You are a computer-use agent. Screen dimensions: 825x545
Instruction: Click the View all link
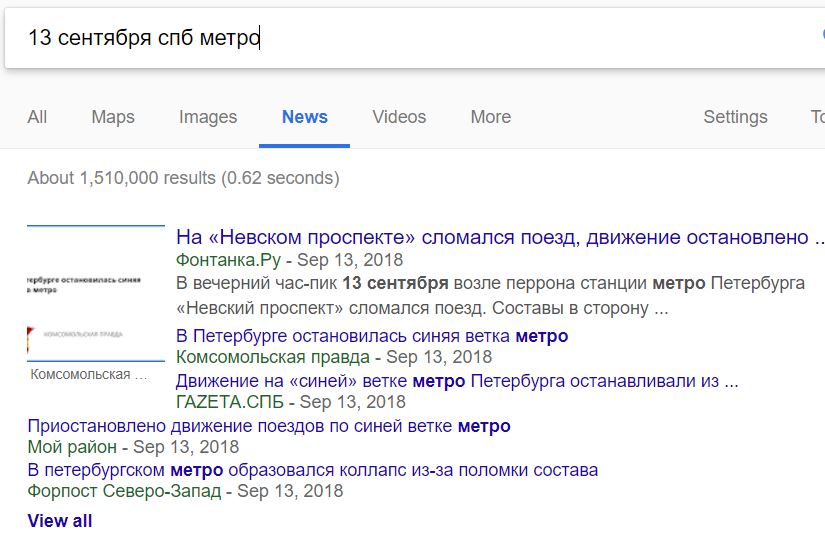point(60,521)
